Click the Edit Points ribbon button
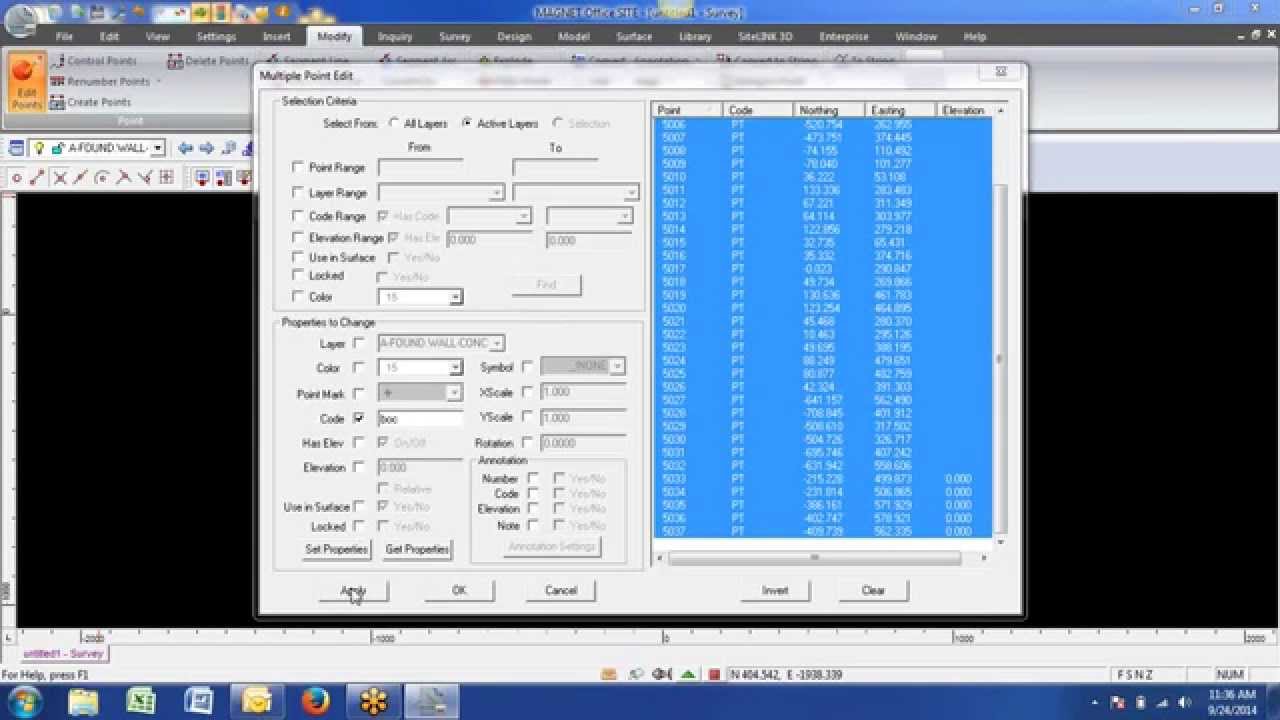This screenshot has width=1280, height=720. pyautogui.click(x=27, y=82)
